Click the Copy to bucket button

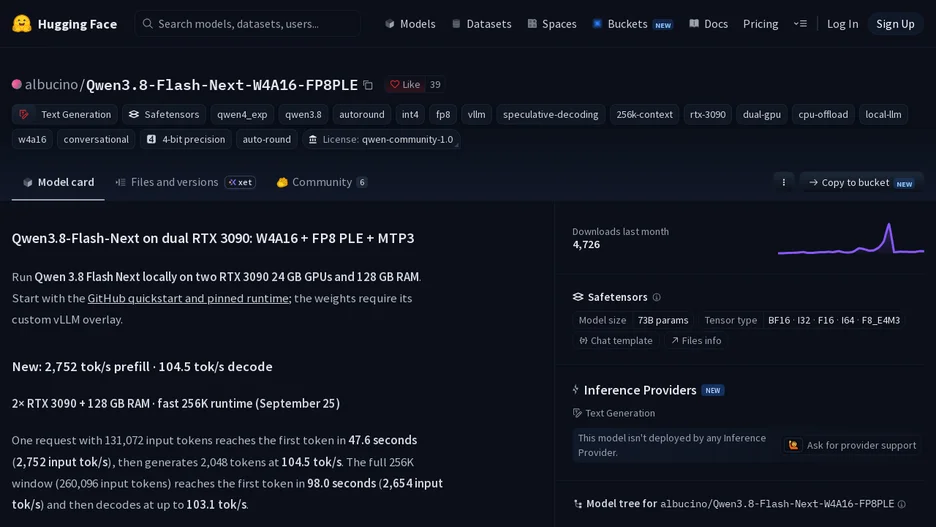pos(861,183)
